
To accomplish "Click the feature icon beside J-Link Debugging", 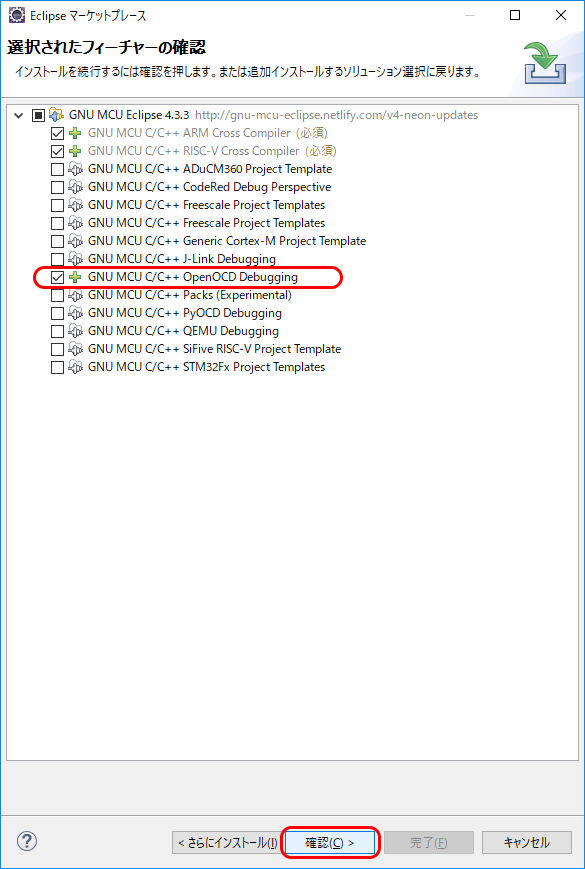I will coord(75,259).
